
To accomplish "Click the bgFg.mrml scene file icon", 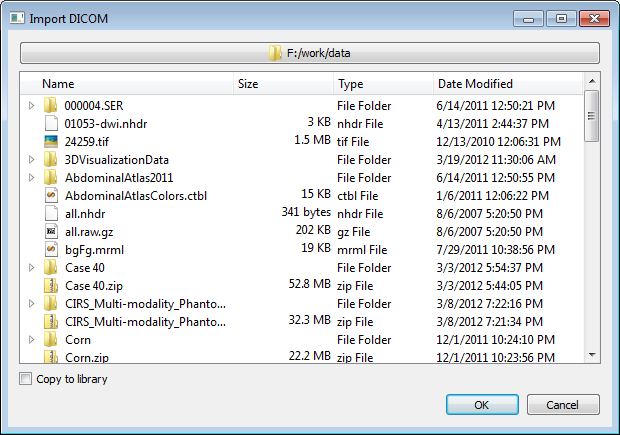I will tap(51, 250).
